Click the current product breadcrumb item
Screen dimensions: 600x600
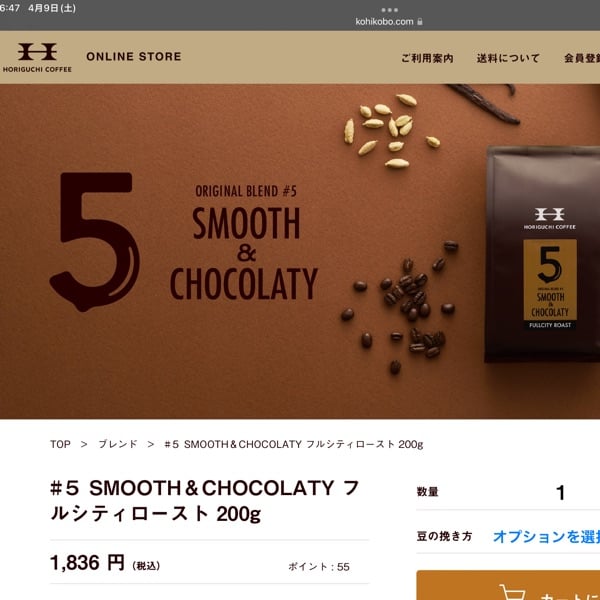click(294, 444)
